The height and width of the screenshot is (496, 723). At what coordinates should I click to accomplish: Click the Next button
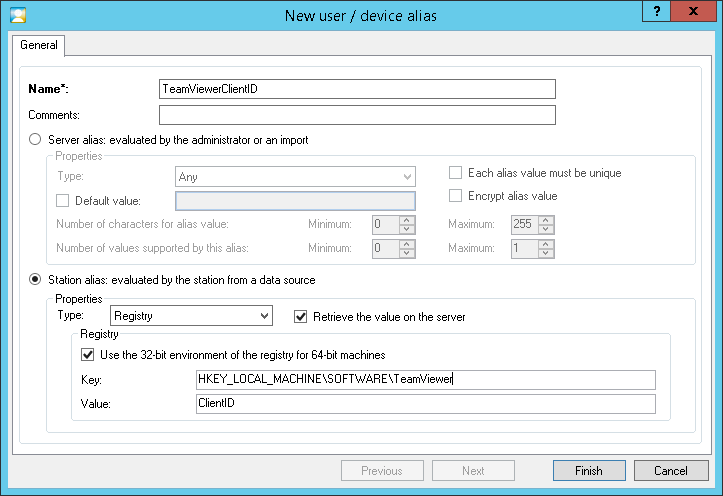click(x=473, y=471)
